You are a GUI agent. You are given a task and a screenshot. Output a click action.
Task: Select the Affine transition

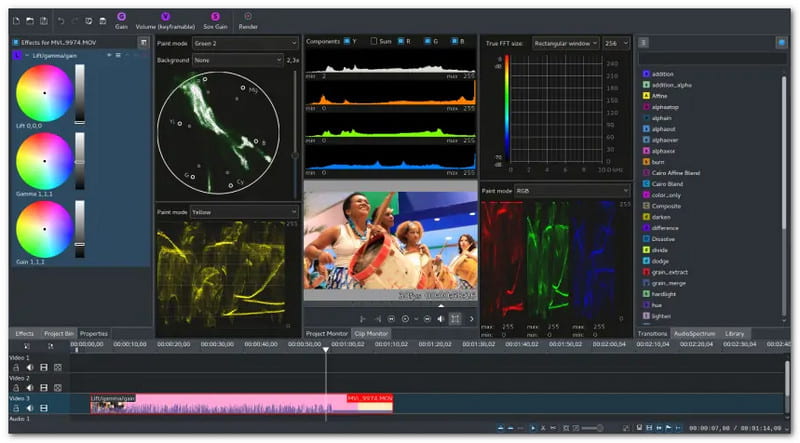659,96
